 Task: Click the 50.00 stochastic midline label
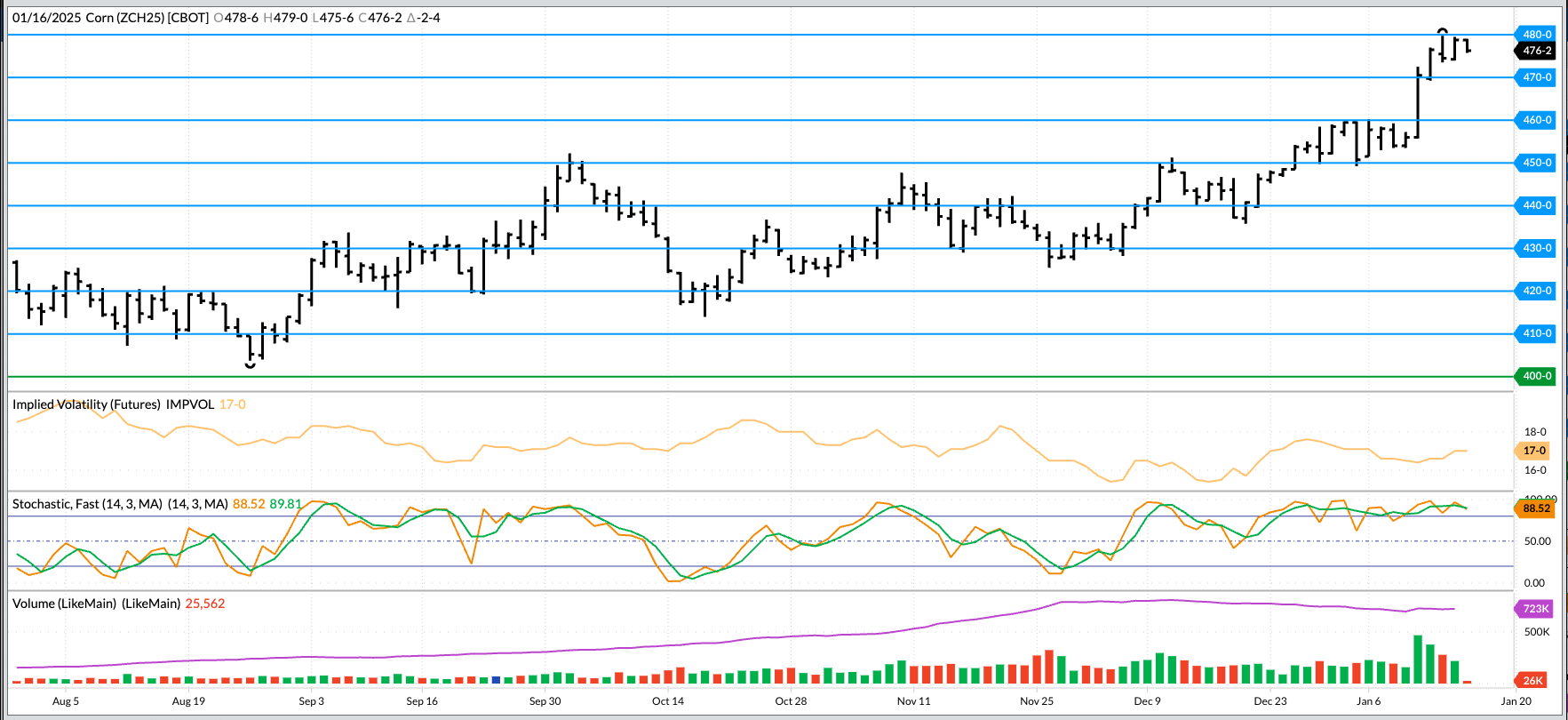[x=1537, y=541]
